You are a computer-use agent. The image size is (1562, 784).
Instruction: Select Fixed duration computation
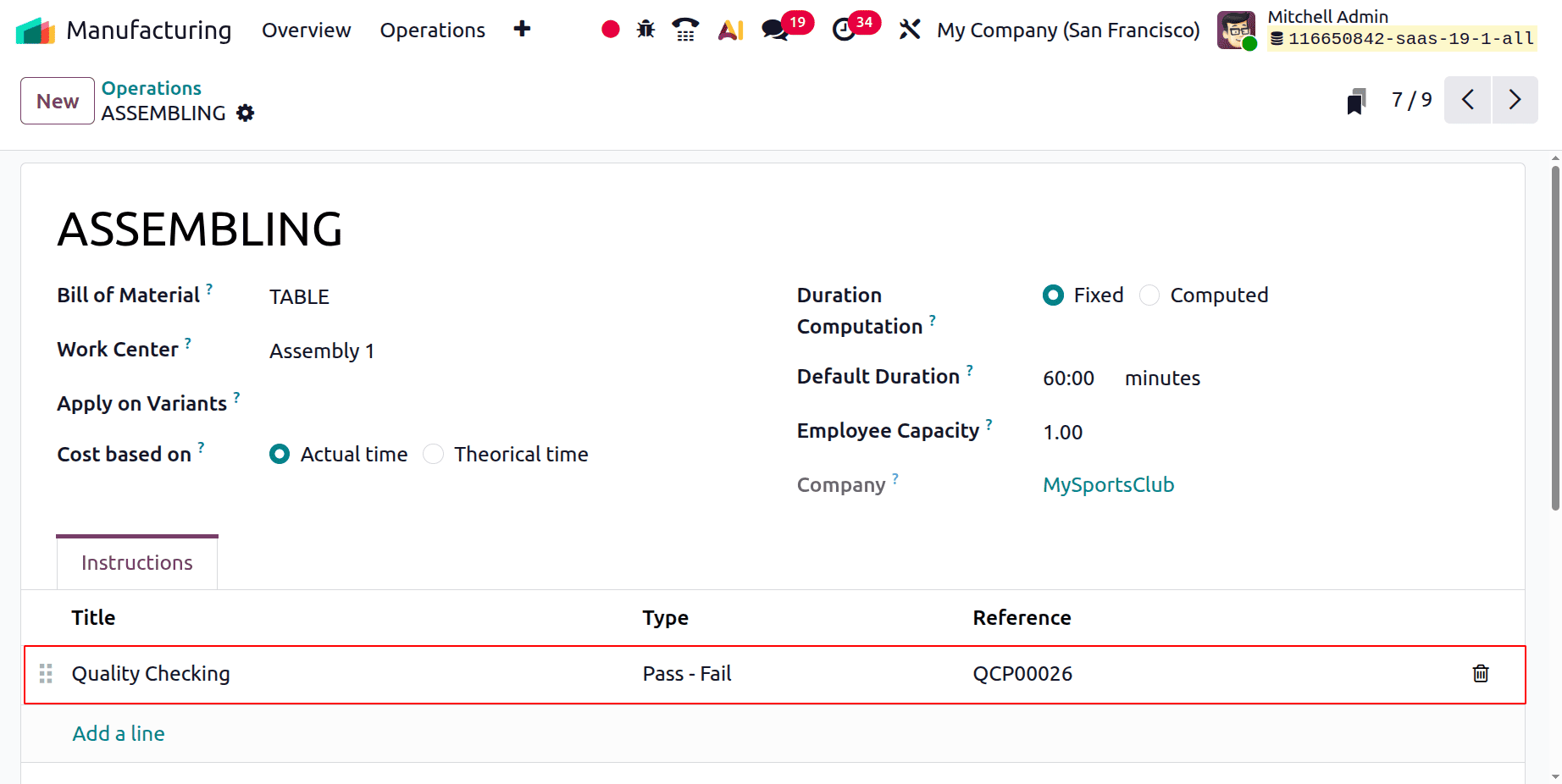[1053, 295]
